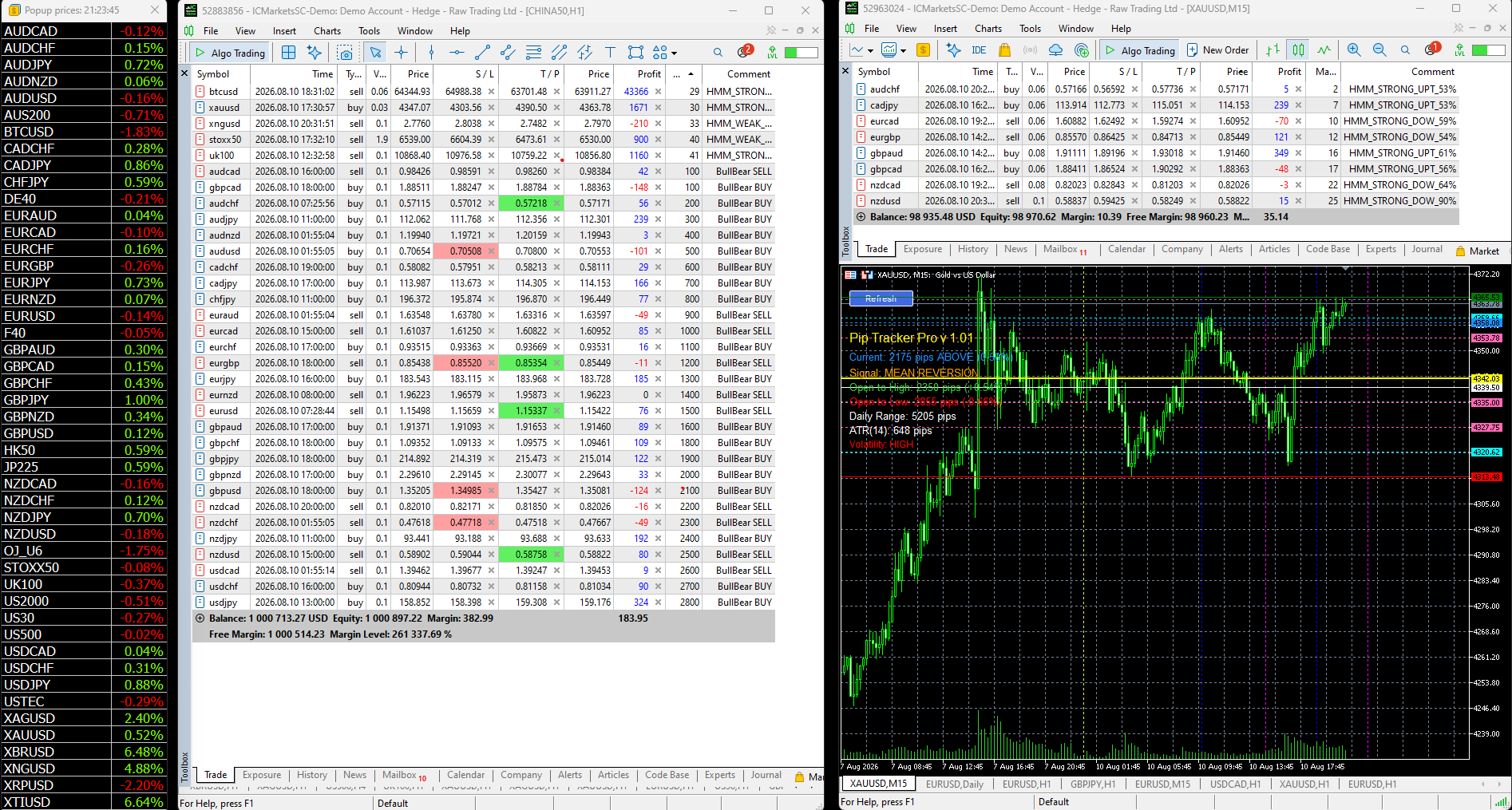Open the template dropdown arrow in right terminal
Screen dimensions: 1512x810
coord(903,51)
